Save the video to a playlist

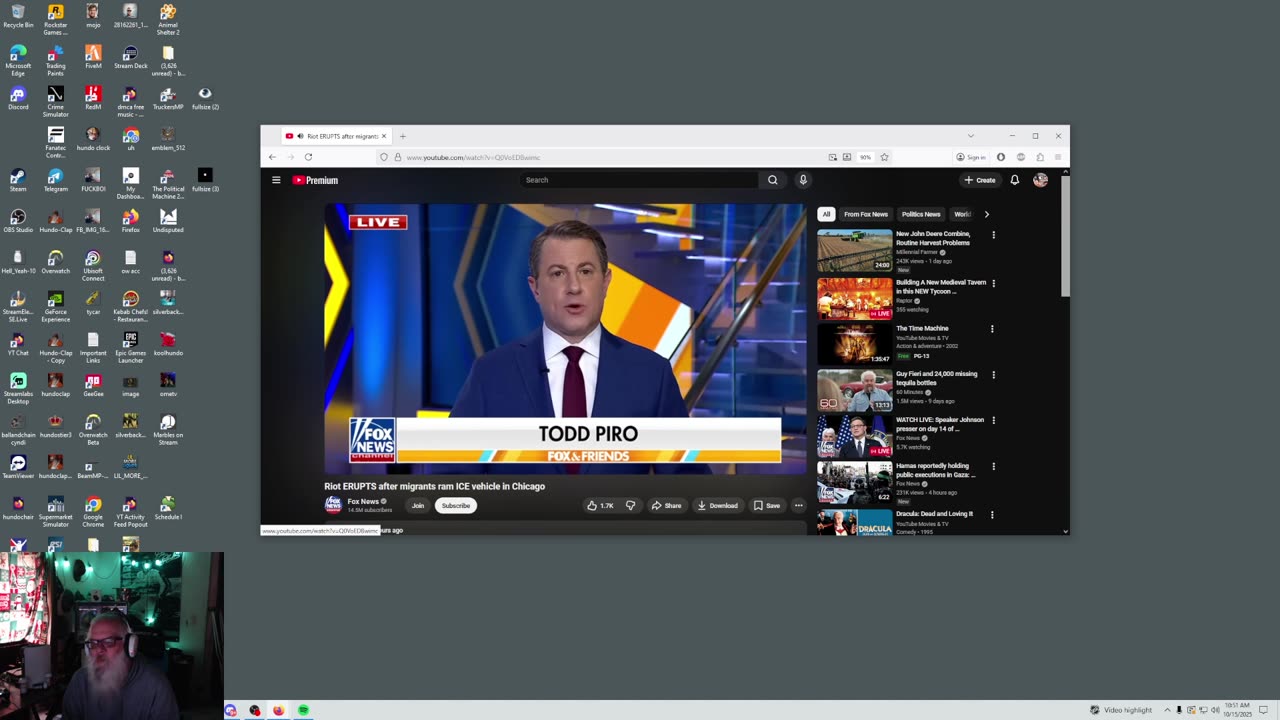pyautogui.click(x=767, y=505)
